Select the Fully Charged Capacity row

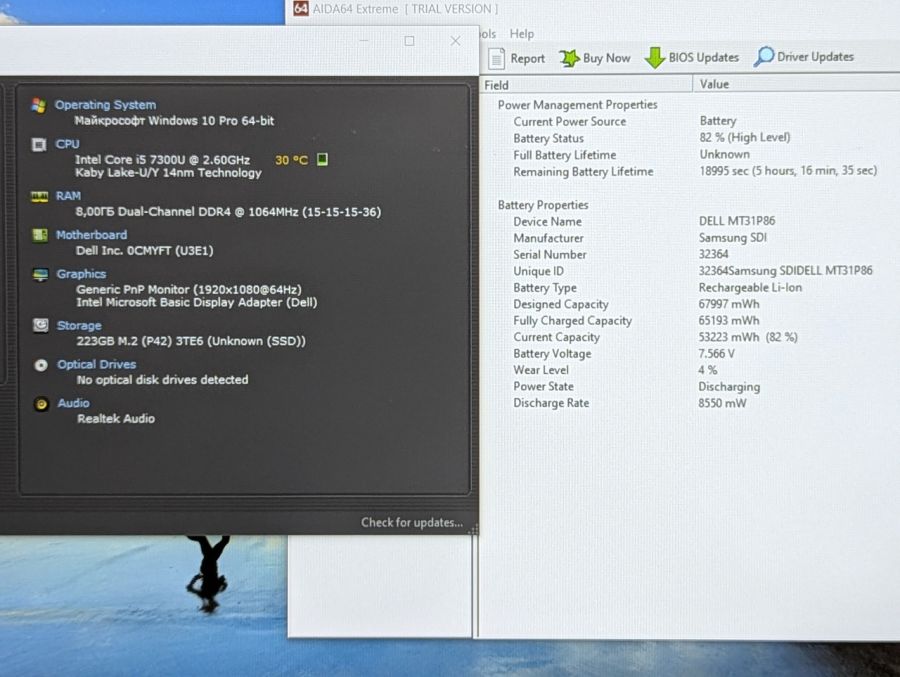point(689,320)
